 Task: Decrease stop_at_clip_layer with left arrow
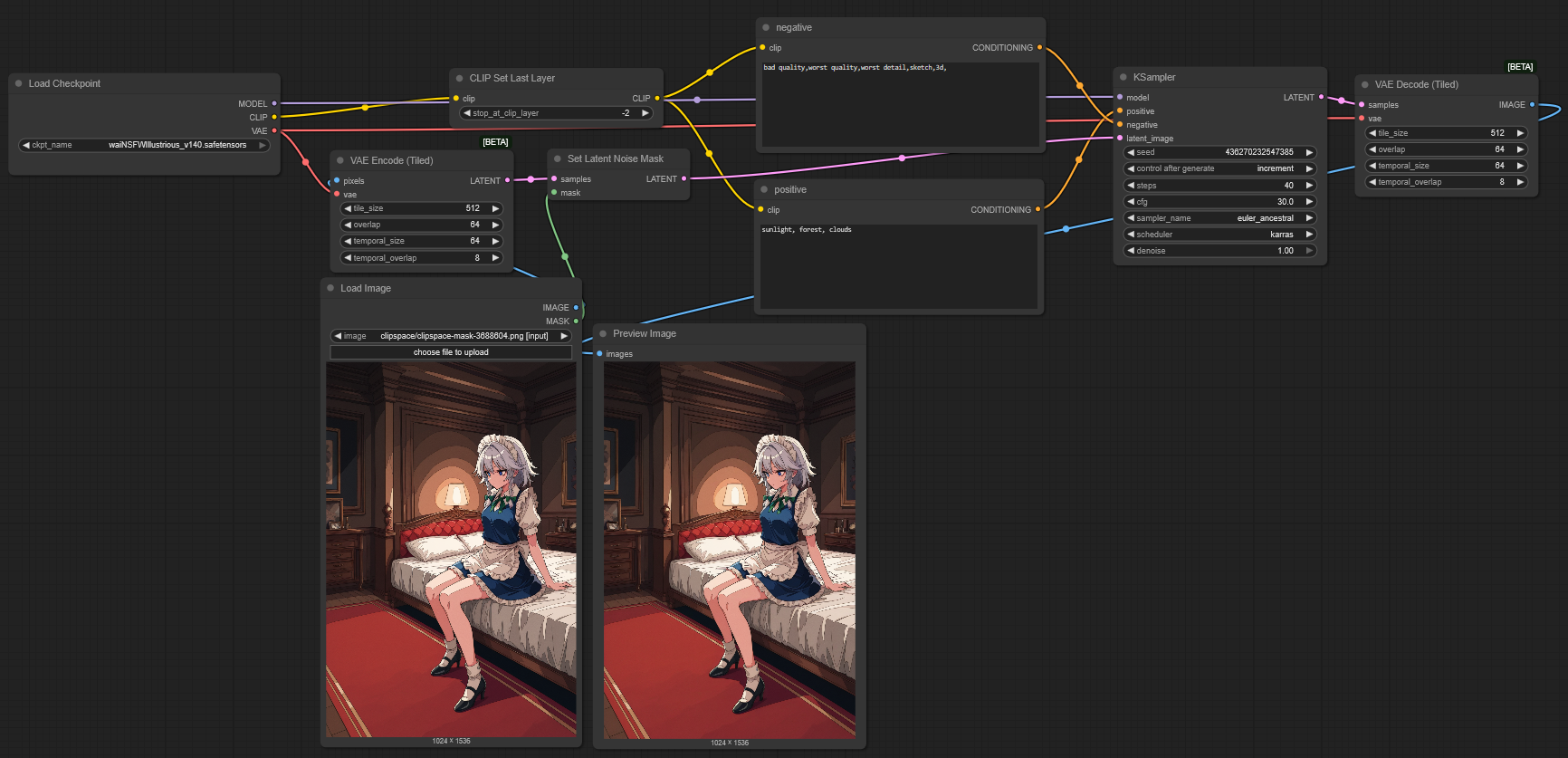(467, 113)
